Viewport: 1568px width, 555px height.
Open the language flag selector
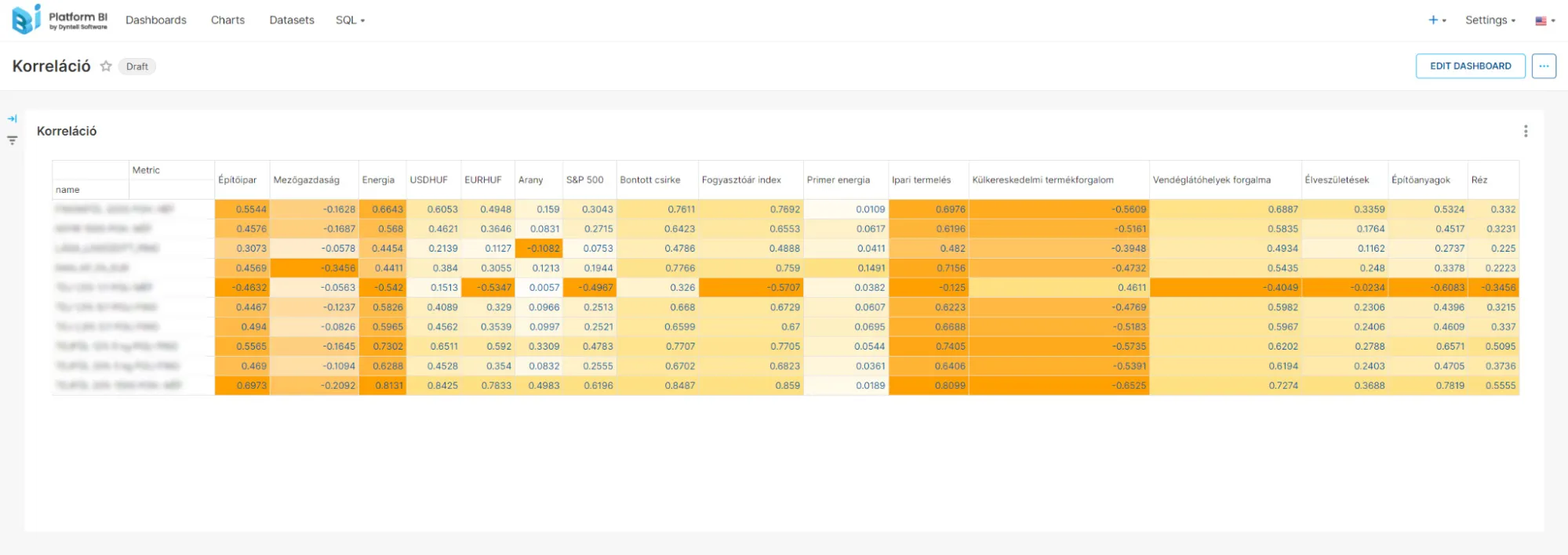pos(1544,21)
